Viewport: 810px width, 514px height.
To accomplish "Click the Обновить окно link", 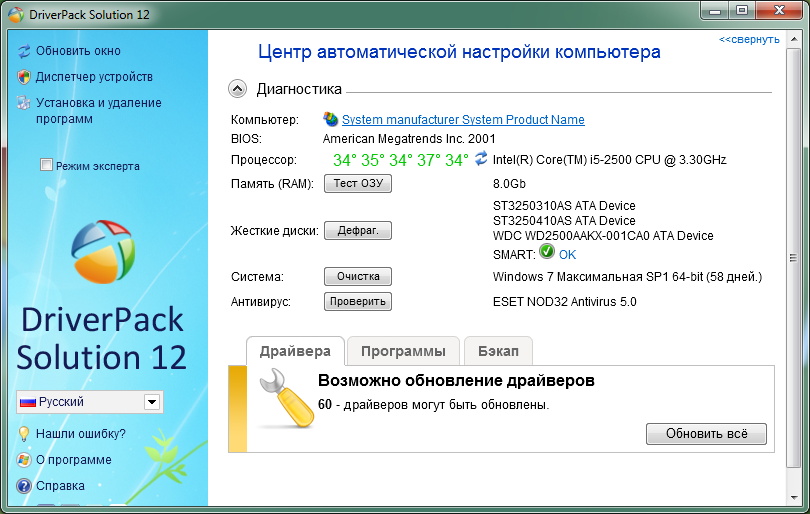I will [x=78, y=51].
